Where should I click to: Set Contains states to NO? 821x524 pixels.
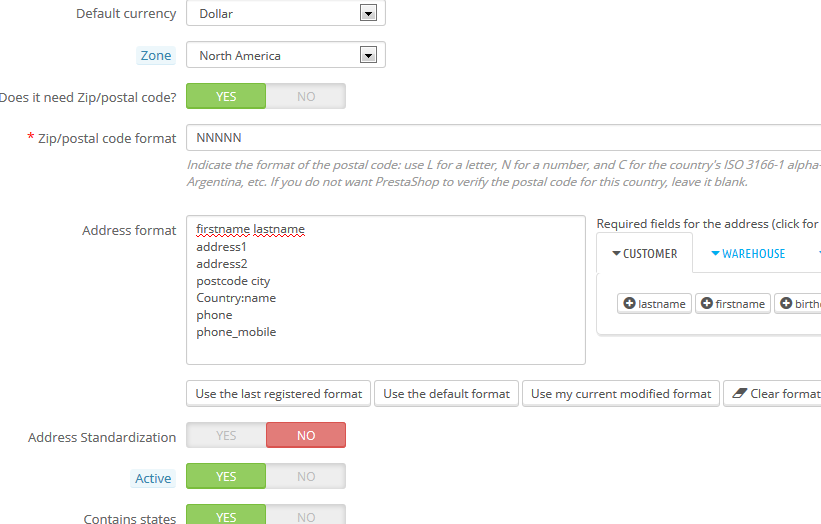point(305,516)
